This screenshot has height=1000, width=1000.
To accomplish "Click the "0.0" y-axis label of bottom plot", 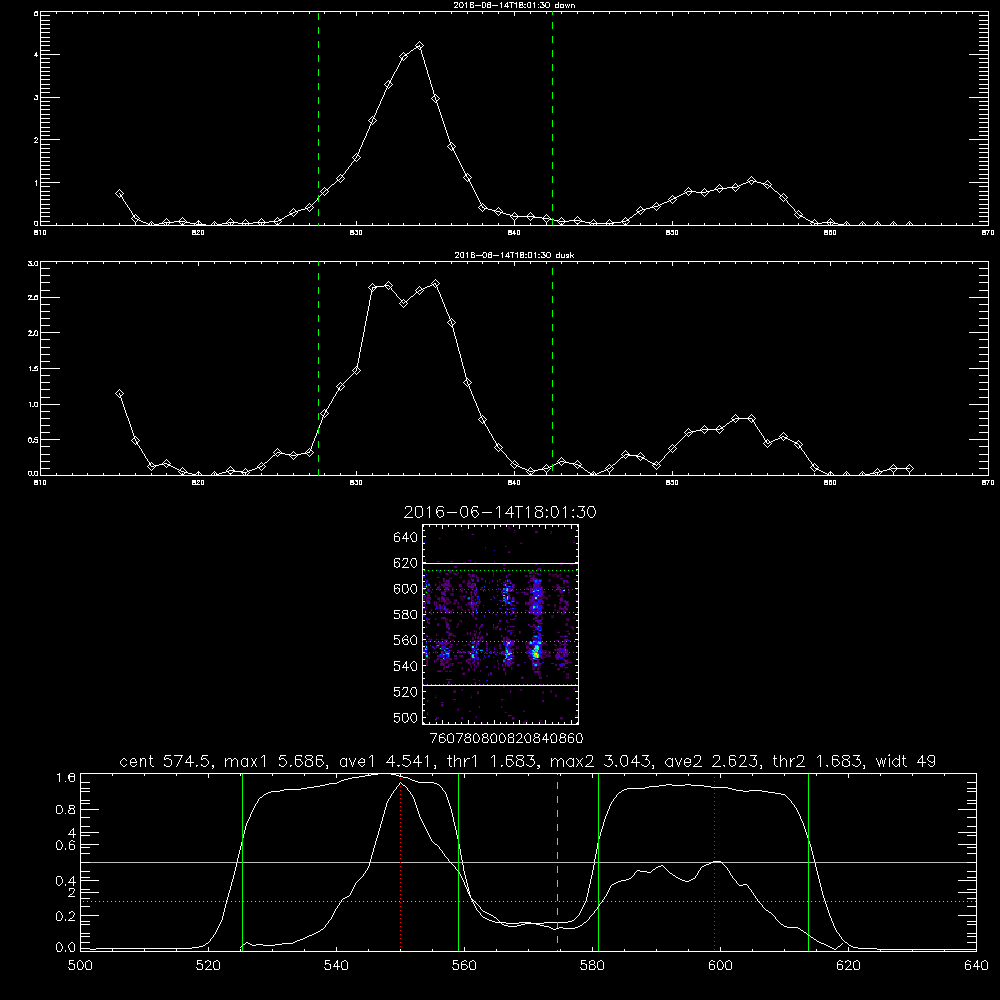I will [66, 948].
